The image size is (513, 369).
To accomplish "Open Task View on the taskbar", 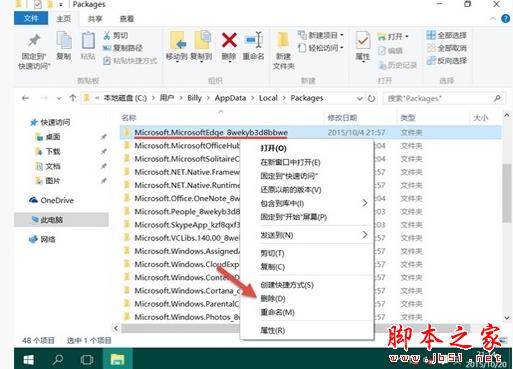I will click(x=87, y=359).
